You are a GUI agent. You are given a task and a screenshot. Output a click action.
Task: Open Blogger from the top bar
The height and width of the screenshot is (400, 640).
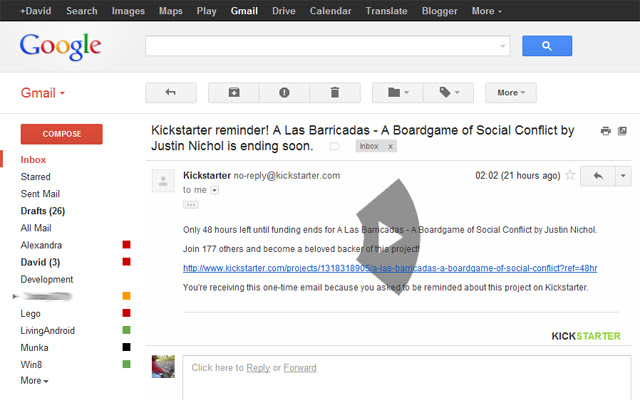(440, 11)
